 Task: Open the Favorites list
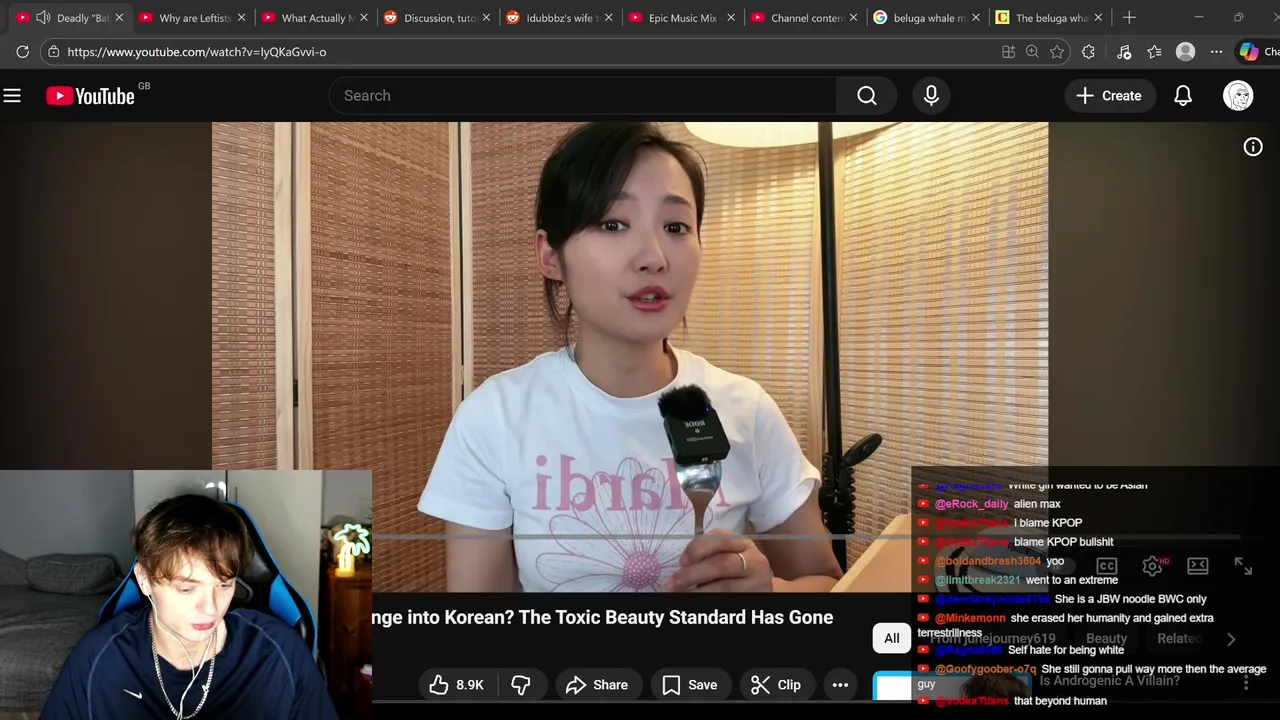1155,52
